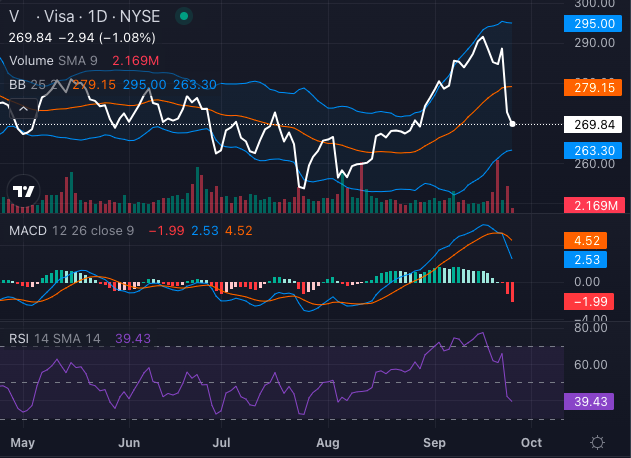The image size is (631, 458).
Task: Click the blue 2.53 value in MACD legend
Action: point(205,231)
